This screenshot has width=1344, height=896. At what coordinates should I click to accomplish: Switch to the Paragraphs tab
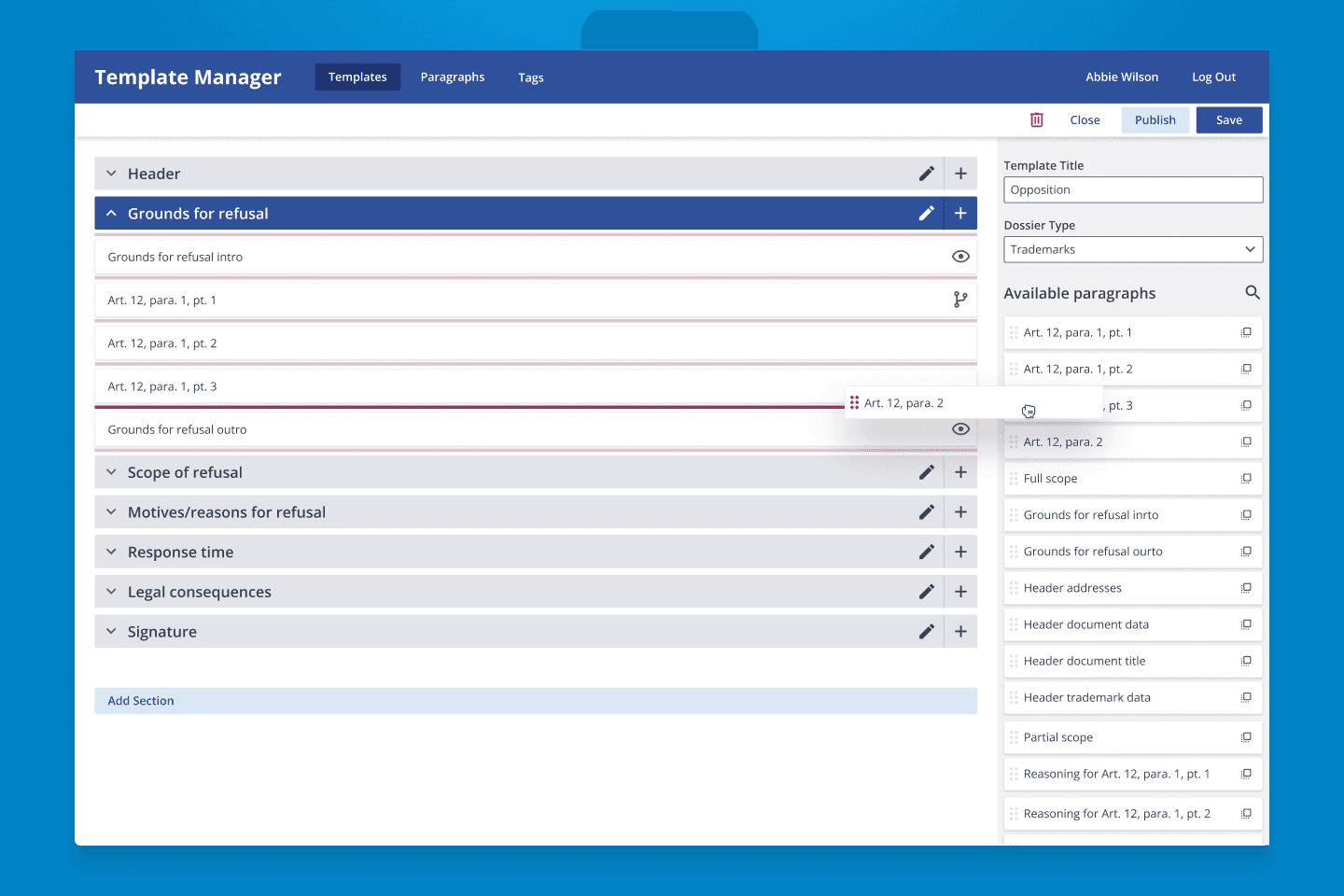(x=452, y=77)
